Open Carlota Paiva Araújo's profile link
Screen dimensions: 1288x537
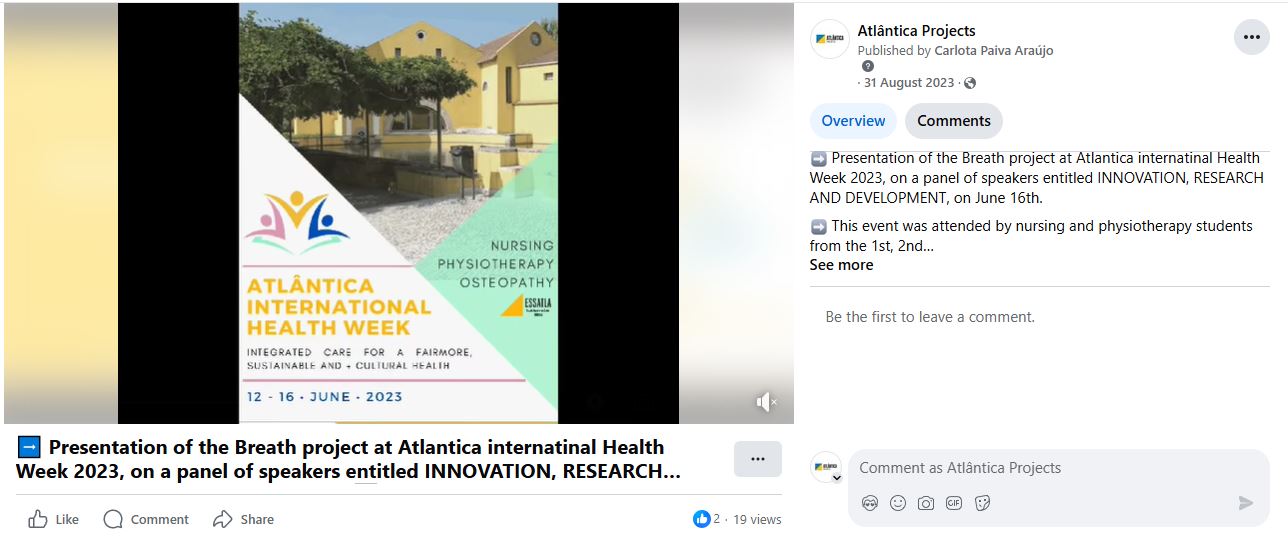993,50
